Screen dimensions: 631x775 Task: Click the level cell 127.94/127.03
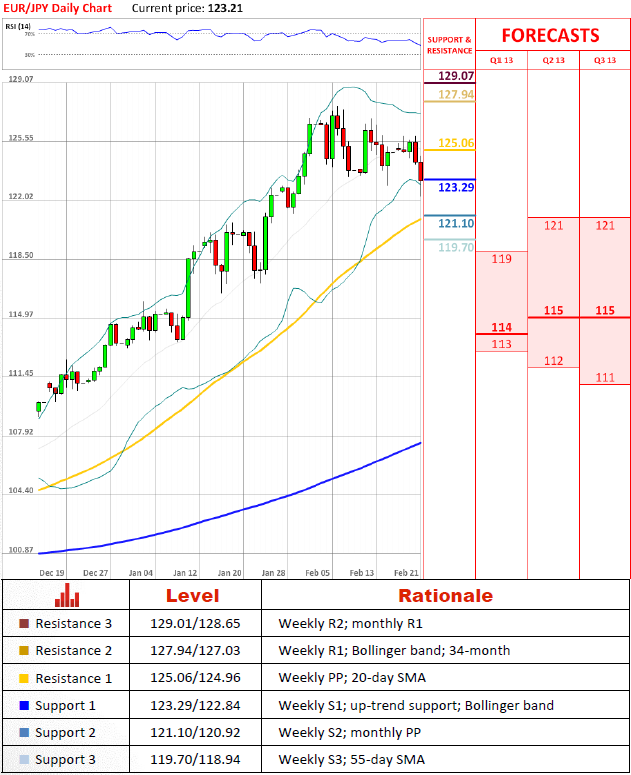coord(195,651)
